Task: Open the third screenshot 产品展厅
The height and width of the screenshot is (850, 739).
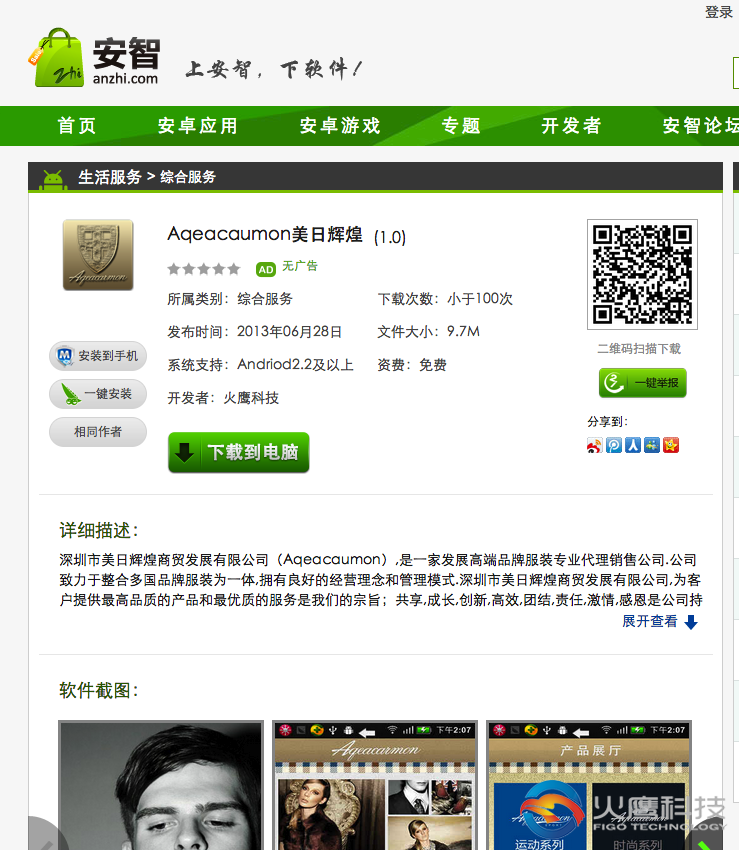Action: coord(589,785)
